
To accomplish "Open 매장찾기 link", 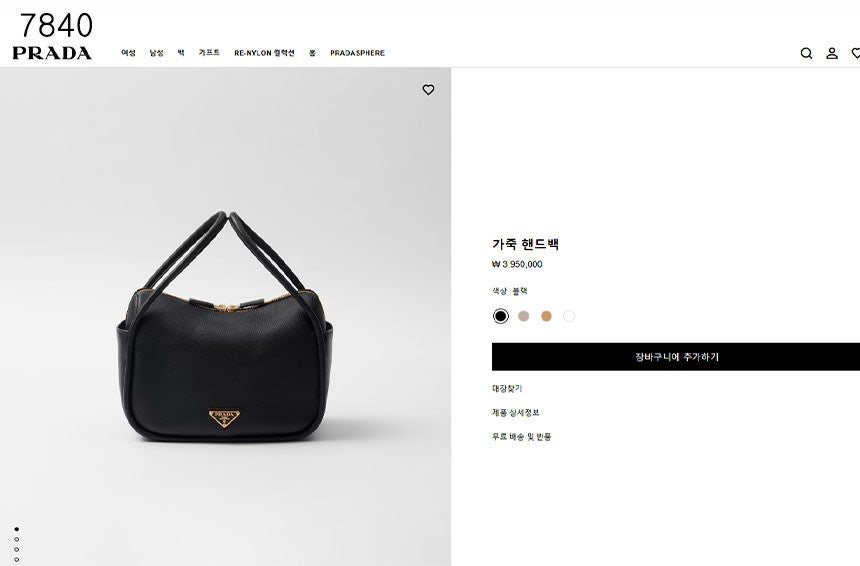I will pyautogui.click(x=507, y=388).
